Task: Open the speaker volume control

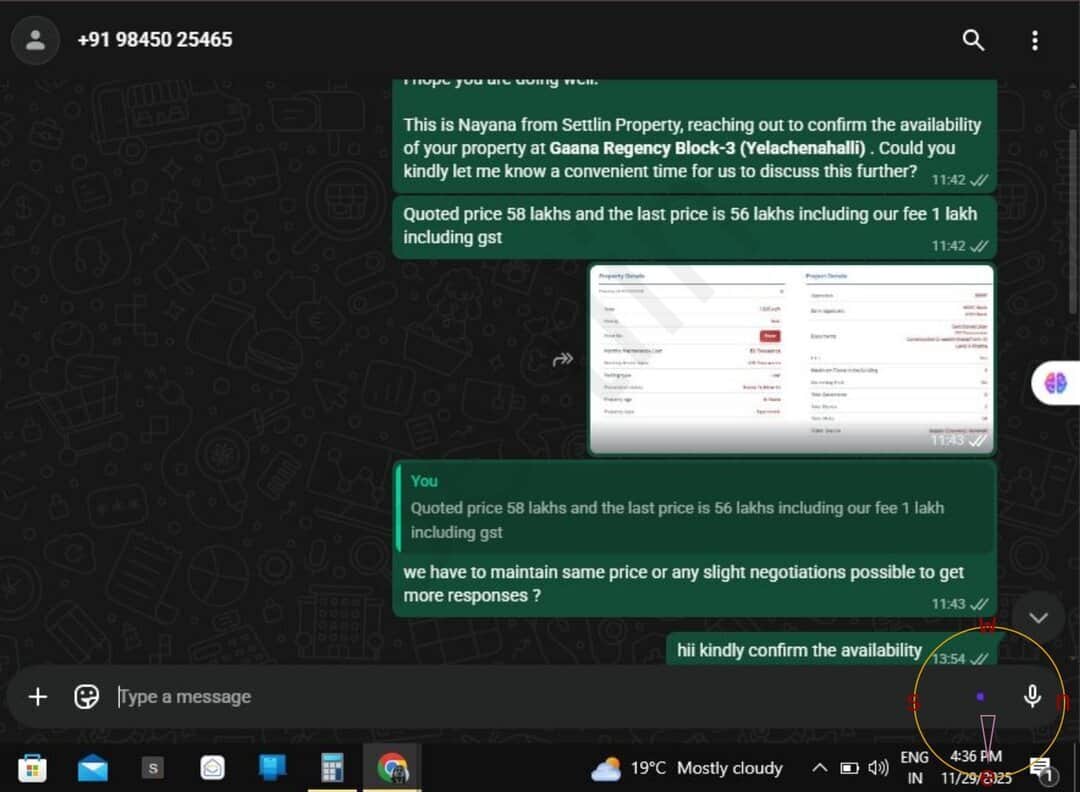Action: coord(878,768)
